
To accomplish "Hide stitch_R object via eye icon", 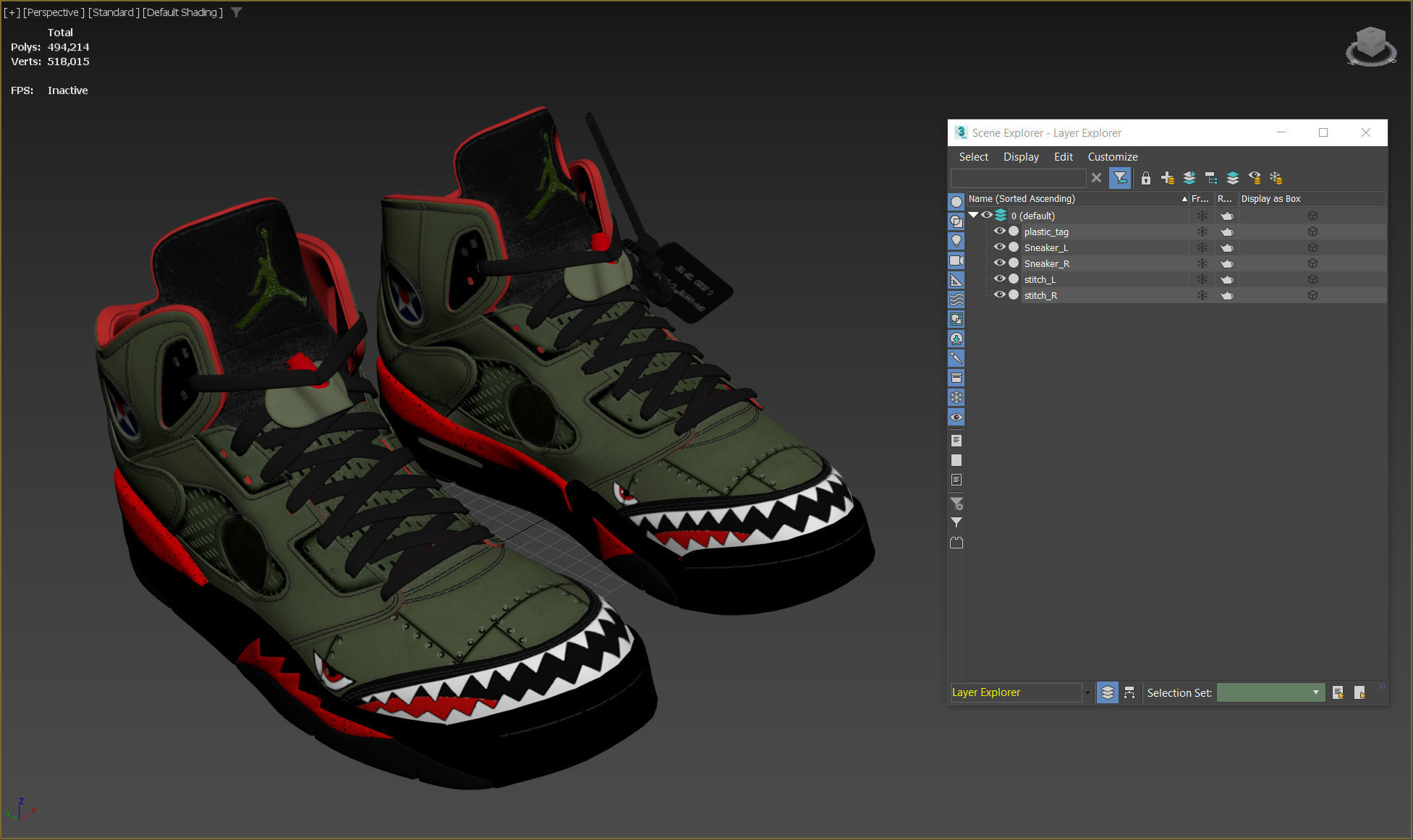I will [1000, 295].
